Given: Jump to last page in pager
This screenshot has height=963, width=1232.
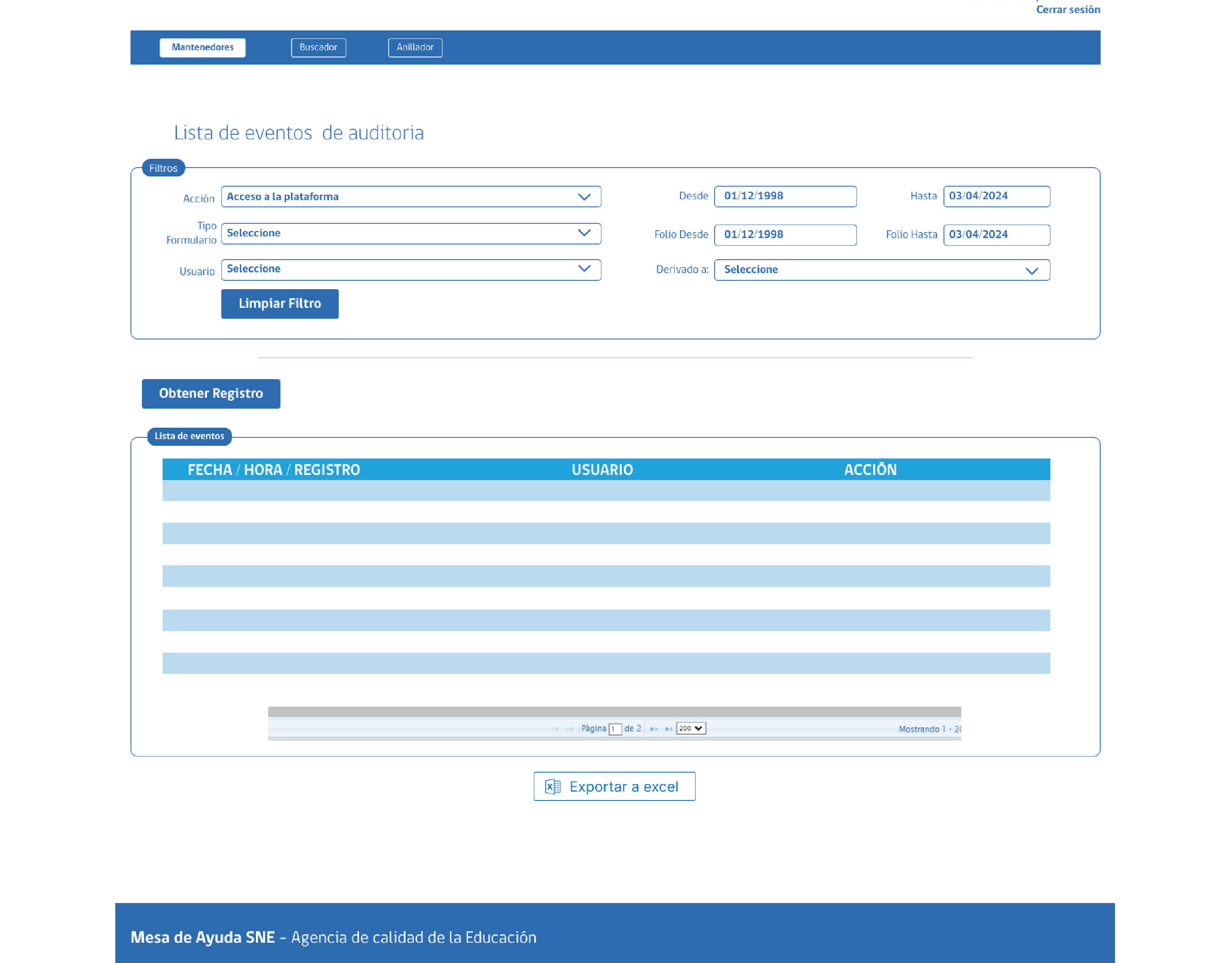Looking at the screenshot, I should [669, 729].
